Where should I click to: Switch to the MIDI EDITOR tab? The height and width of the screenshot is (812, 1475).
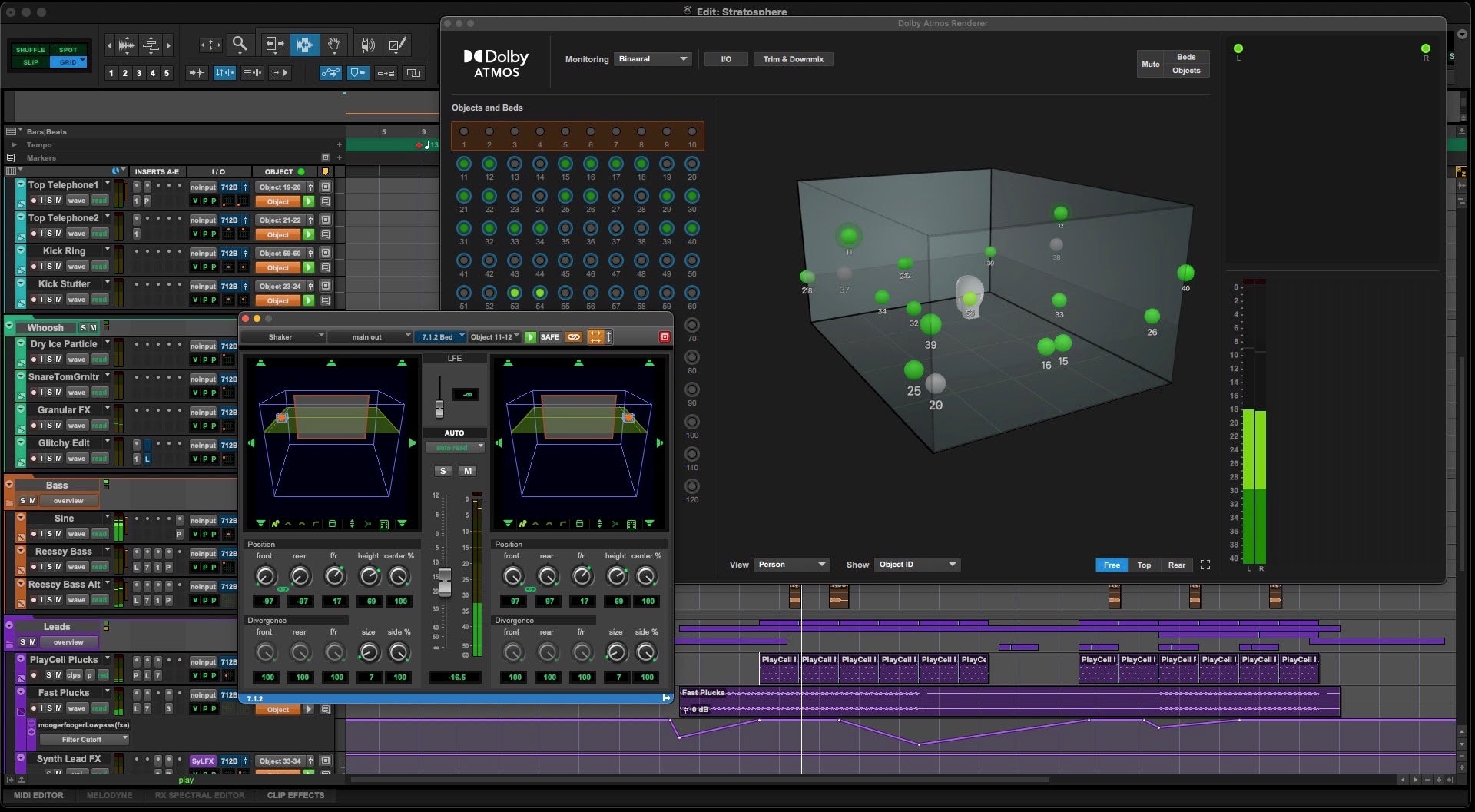pos(39,795)
